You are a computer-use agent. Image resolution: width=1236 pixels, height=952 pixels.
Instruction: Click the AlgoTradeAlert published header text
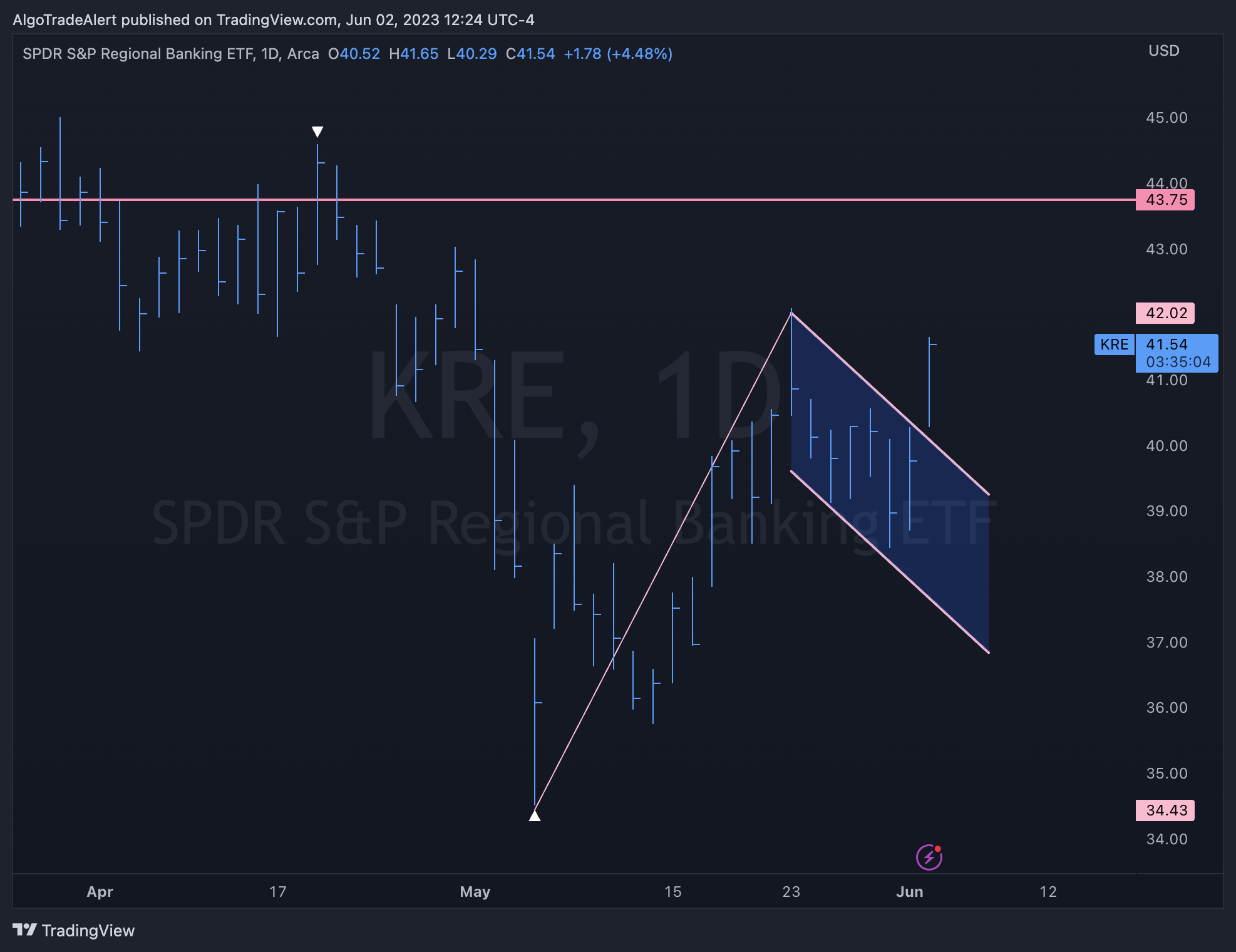point(274,20)
